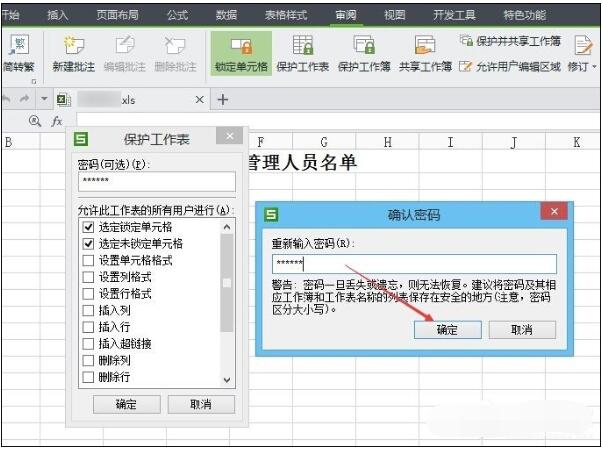603x451 pixels.
Task: Click the 管理人员名单 title cell
Action: pos(302,163)
